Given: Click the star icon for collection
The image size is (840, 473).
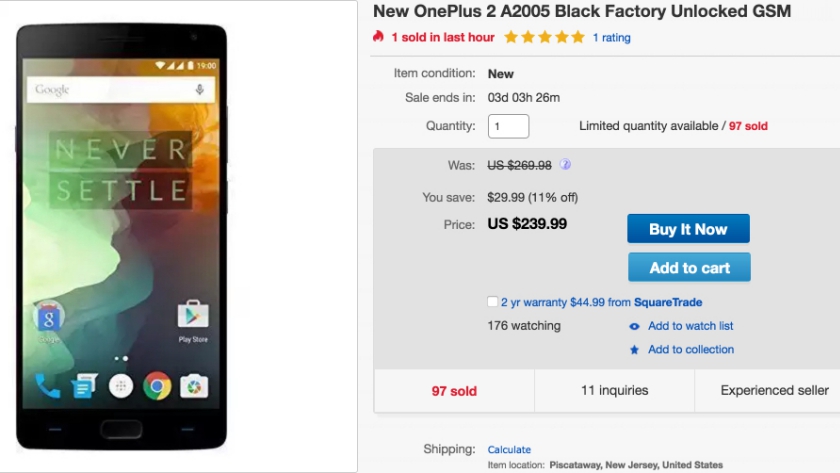Looking at the screenshot, I should [x=634, y=350].
